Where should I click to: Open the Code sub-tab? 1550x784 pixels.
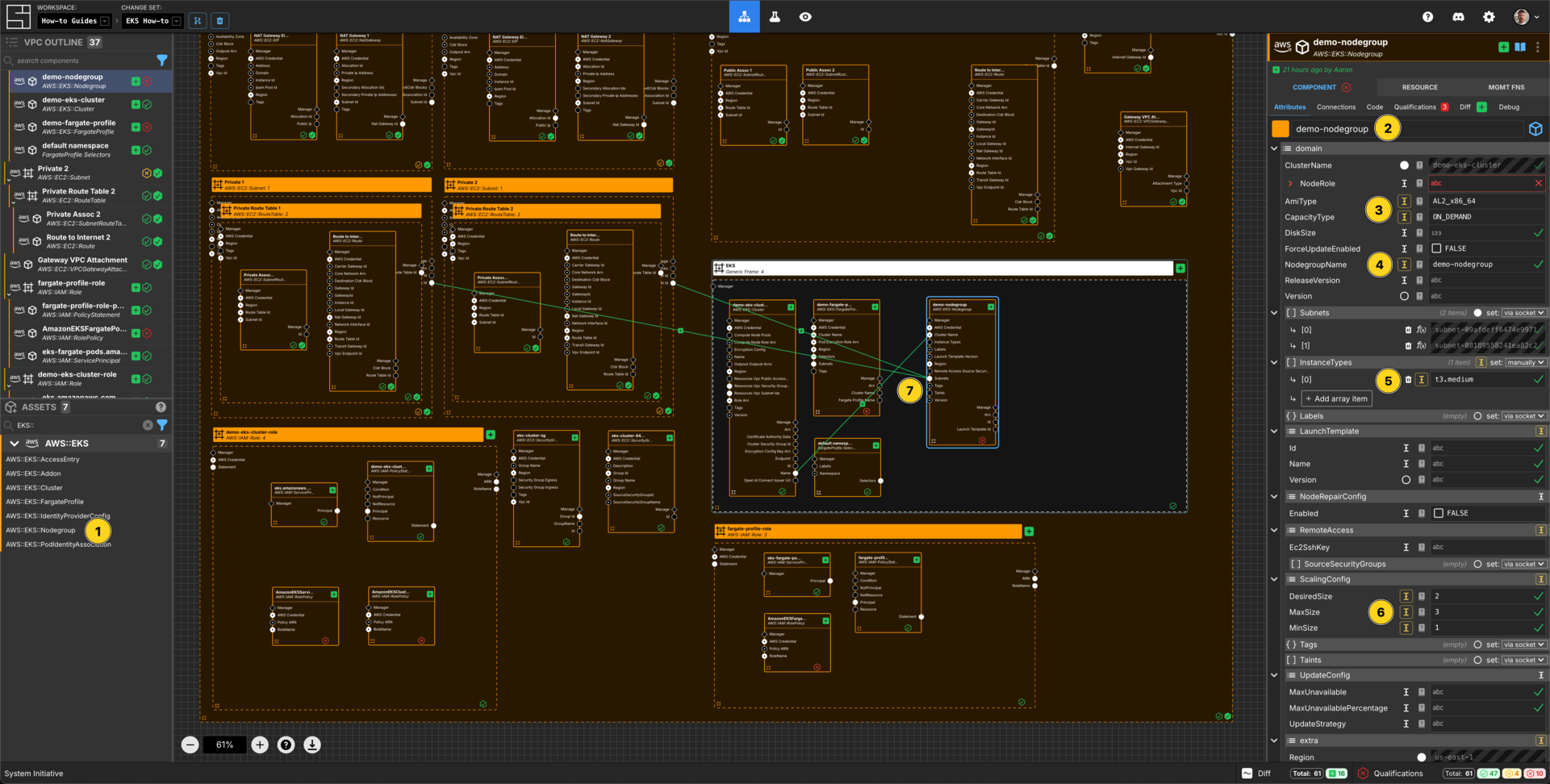coord(1374,107)
